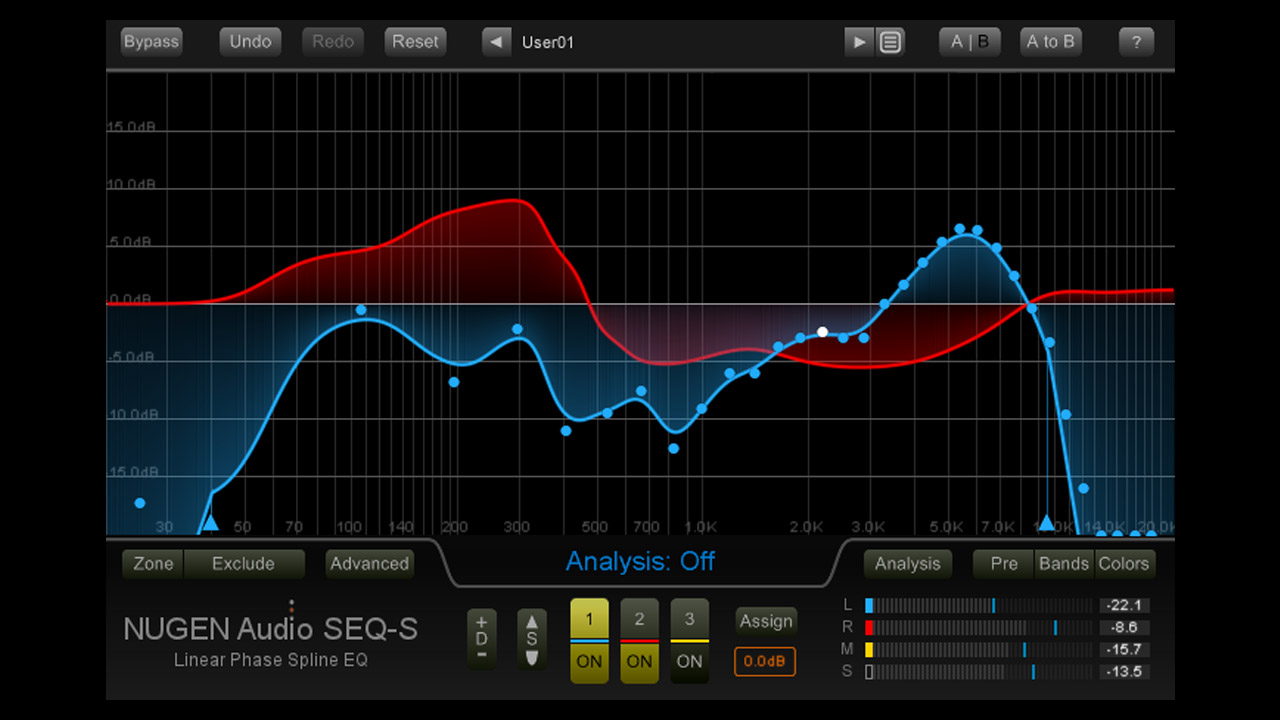Go to next preset arrow
The width and height of the screenshot is (1280, 720).
click(x=858, y=42)
